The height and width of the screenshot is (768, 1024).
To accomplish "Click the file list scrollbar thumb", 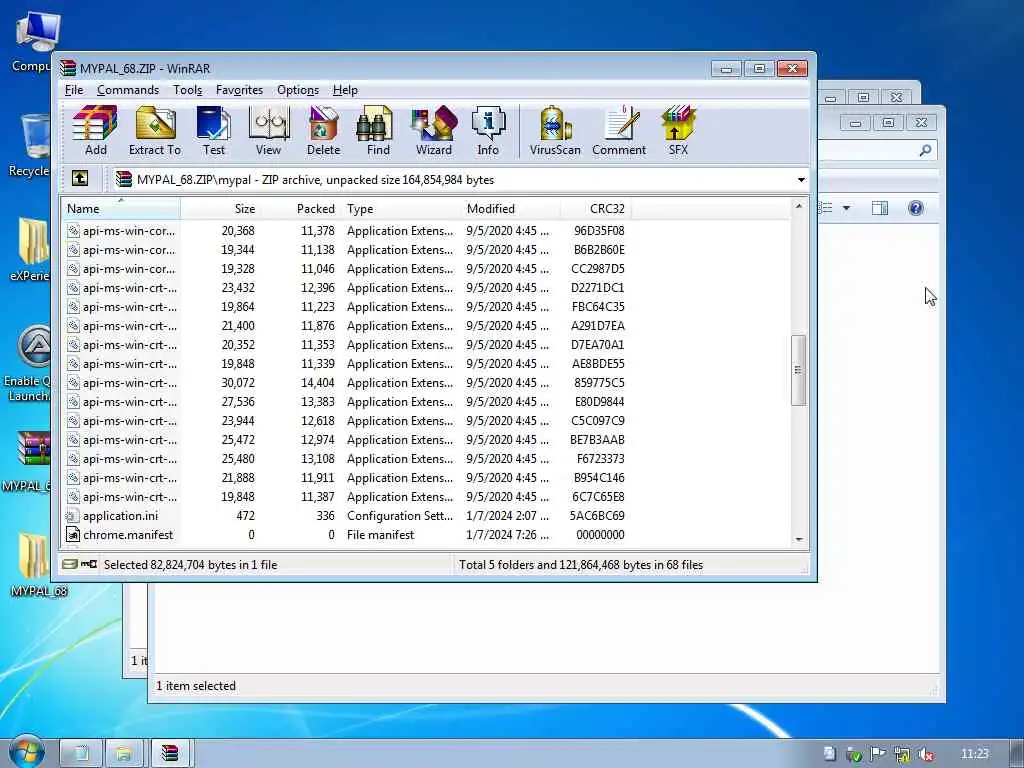I will [798, 370].
